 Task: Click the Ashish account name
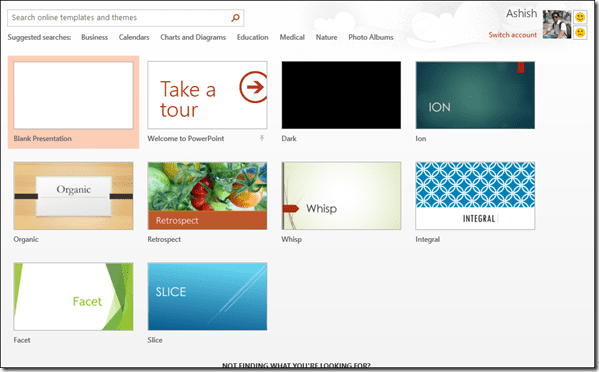[x=521, y=13]
